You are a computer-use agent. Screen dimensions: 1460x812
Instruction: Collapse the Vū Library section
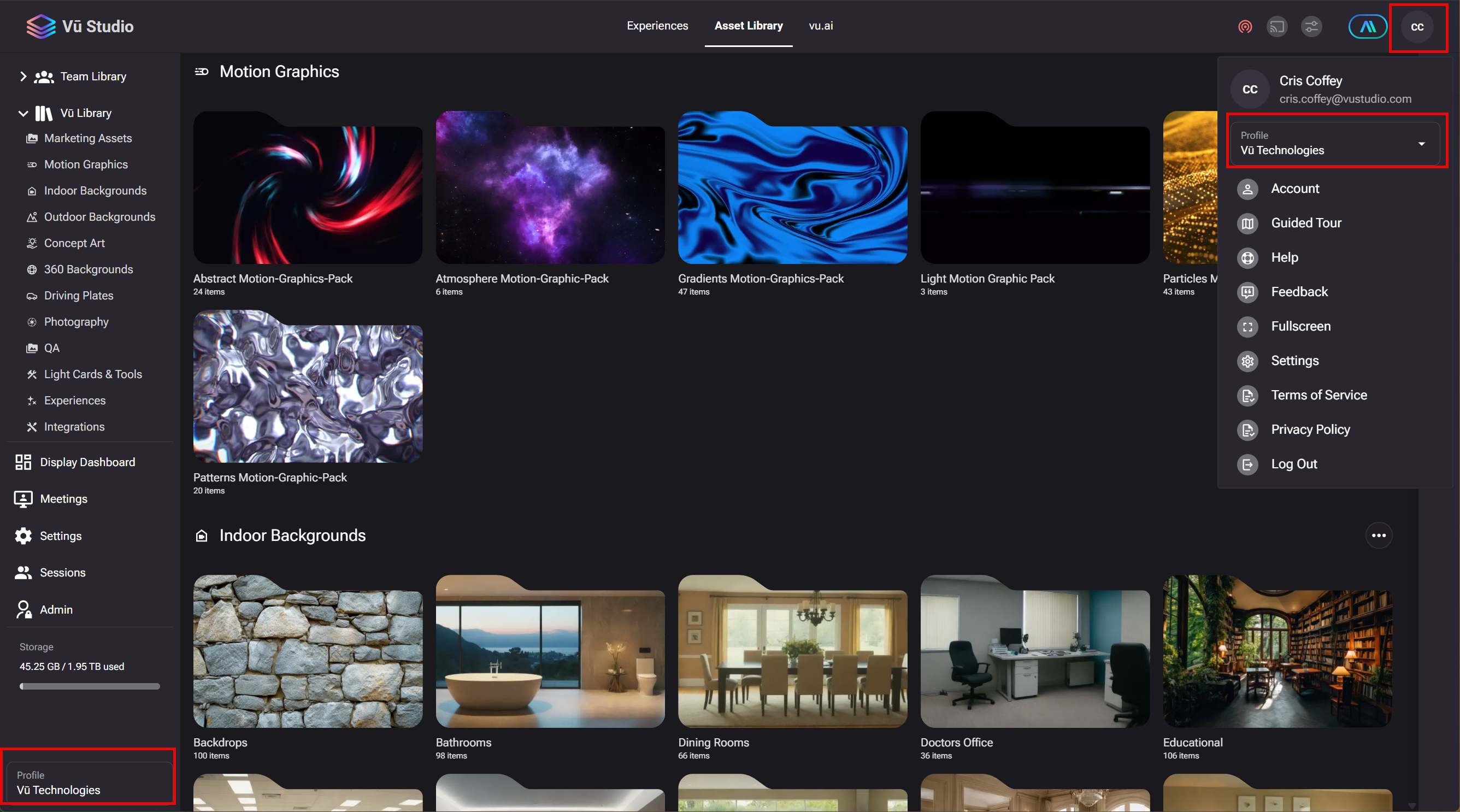(x=23, y=113)
